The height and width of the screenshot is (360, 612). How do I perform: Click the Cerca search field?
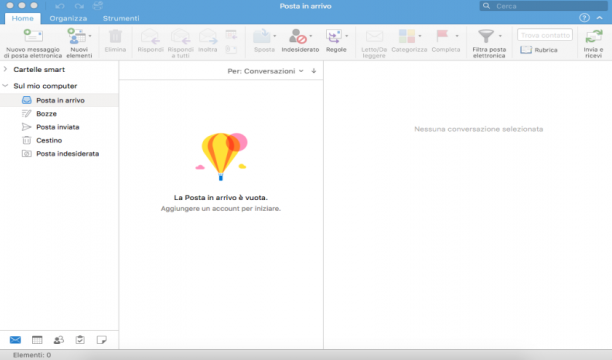pos(543,6)
